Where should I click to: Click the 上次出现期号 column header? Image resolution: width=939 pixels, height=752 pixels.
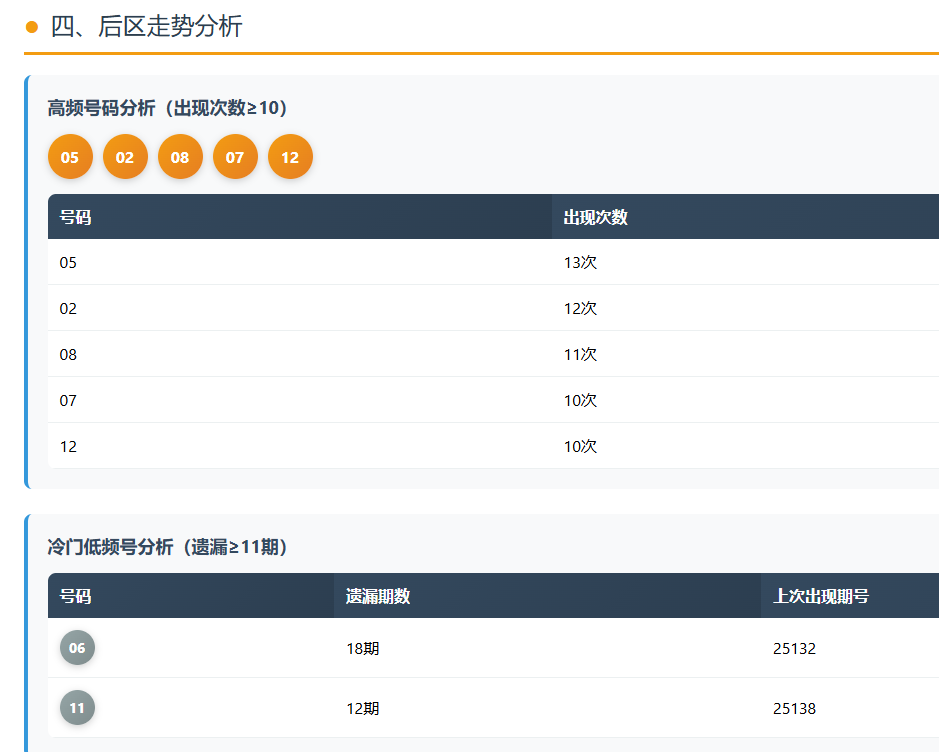click(821, 596)
